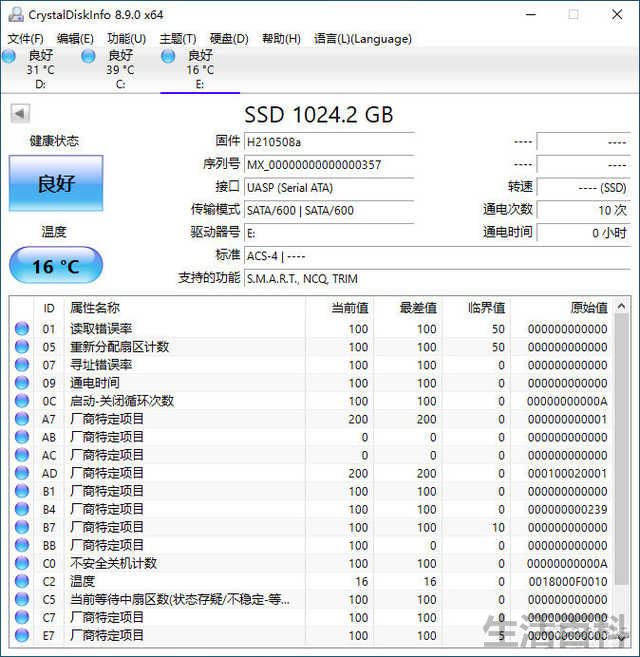Click the standard field ACS-4

click(437, 256)
